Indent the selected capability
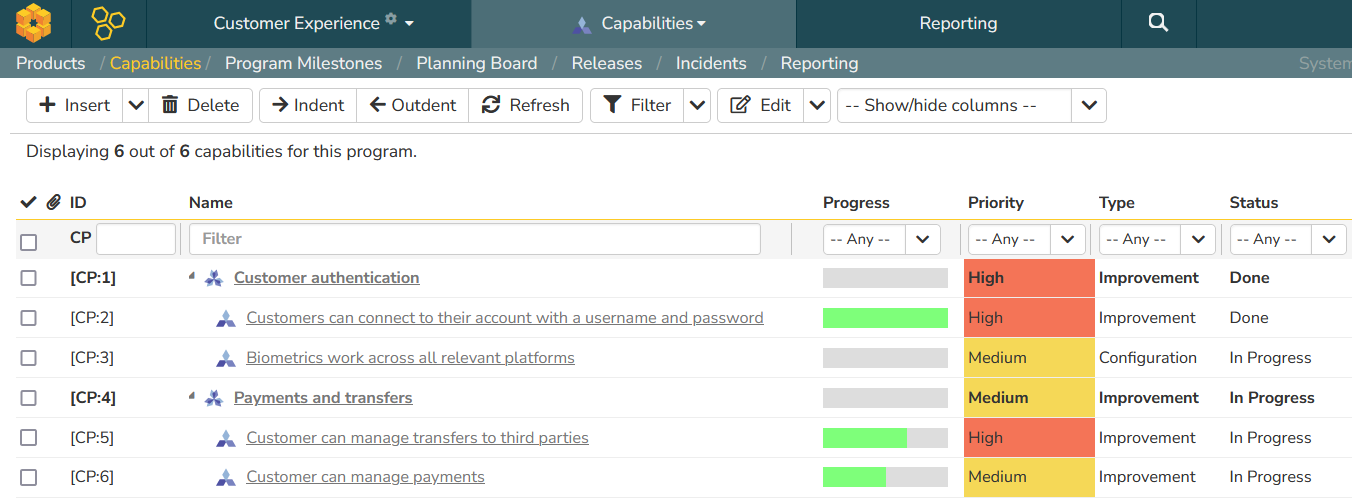The height and width of the screenshot is (503, 1352). coord(308,105)
